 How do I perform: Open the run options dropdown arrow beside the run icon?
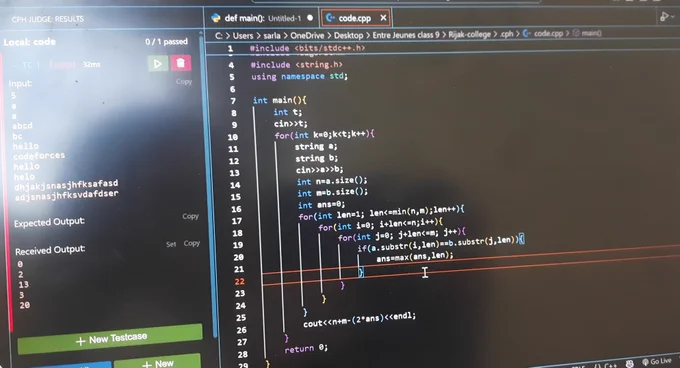673,17
